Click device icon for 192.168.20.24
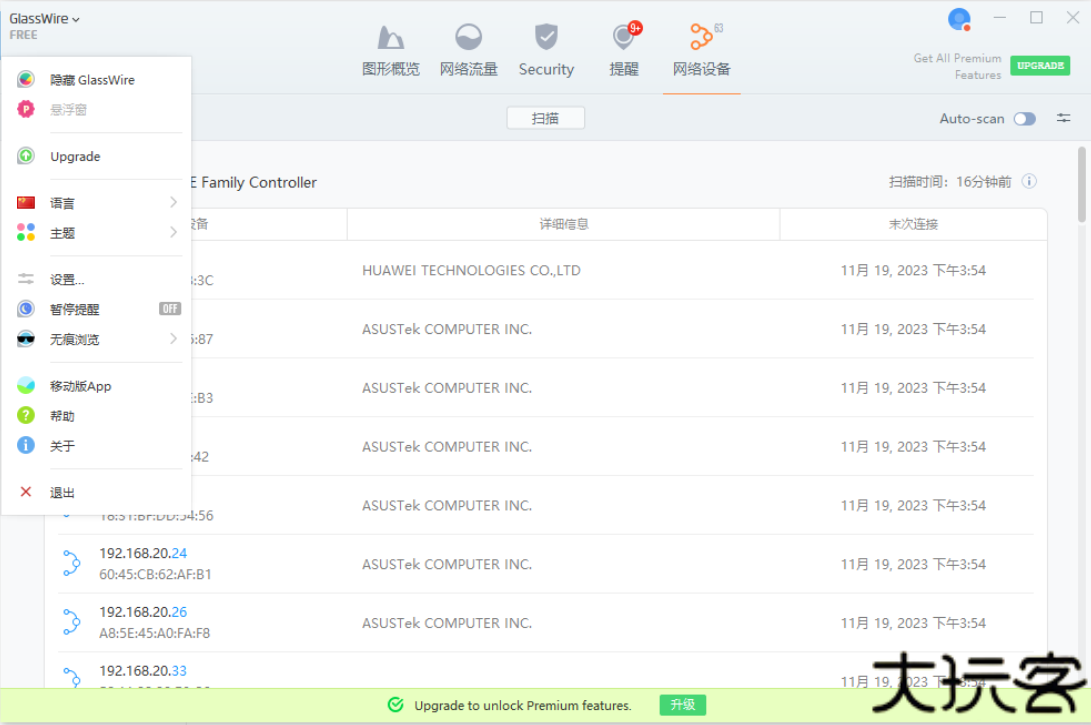Viewport: 1091px width, 725px height. (x=71, y=564)
